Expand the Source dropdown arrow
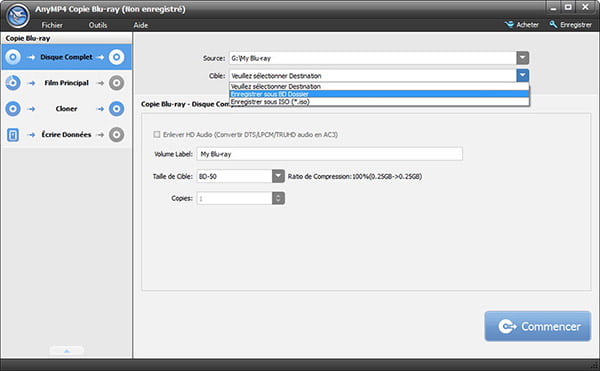The height and width of the screenshot is (371, 600). click(x=523, y=58)
